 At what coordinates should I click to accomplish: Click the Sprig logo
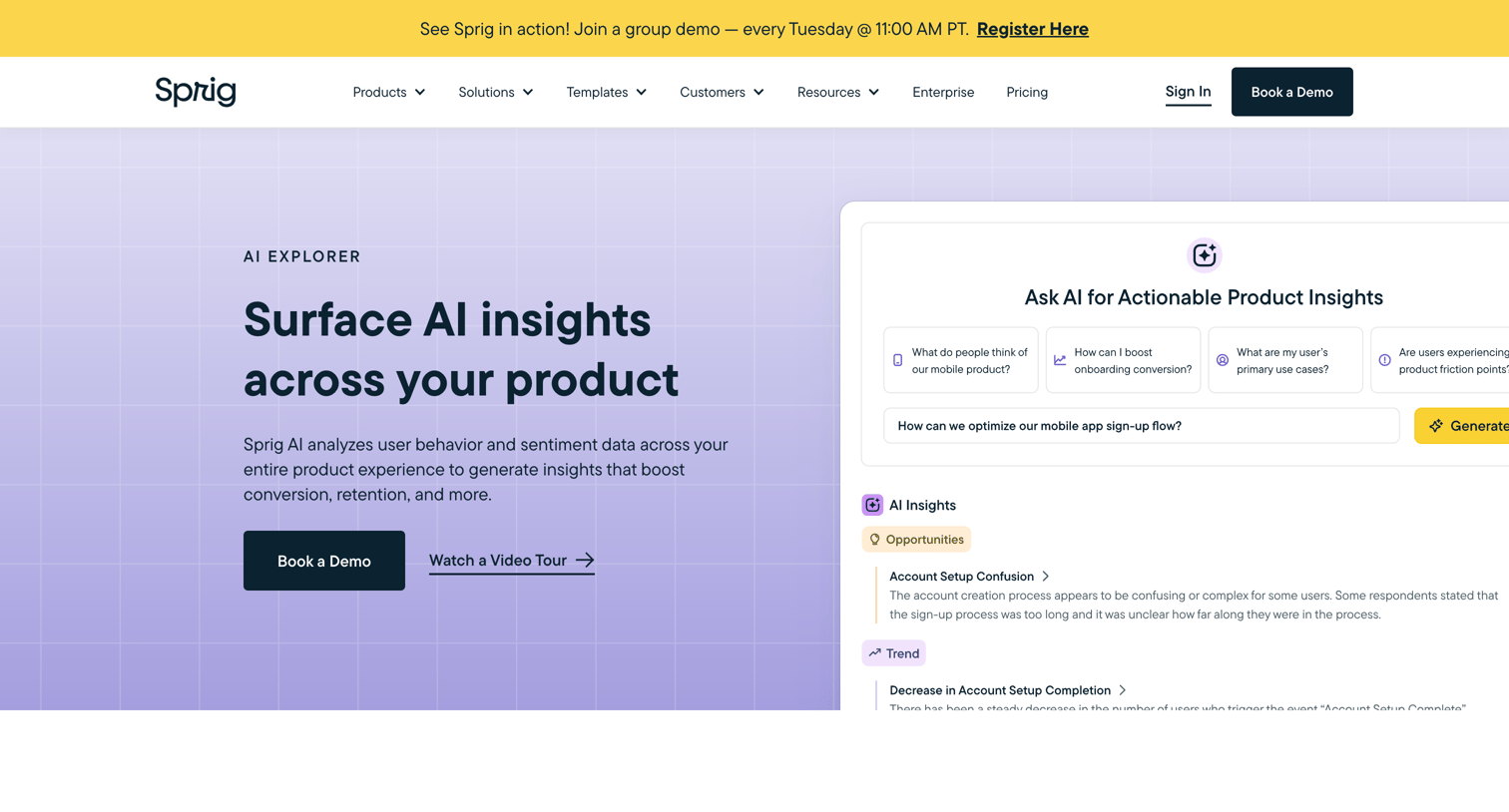196,92
